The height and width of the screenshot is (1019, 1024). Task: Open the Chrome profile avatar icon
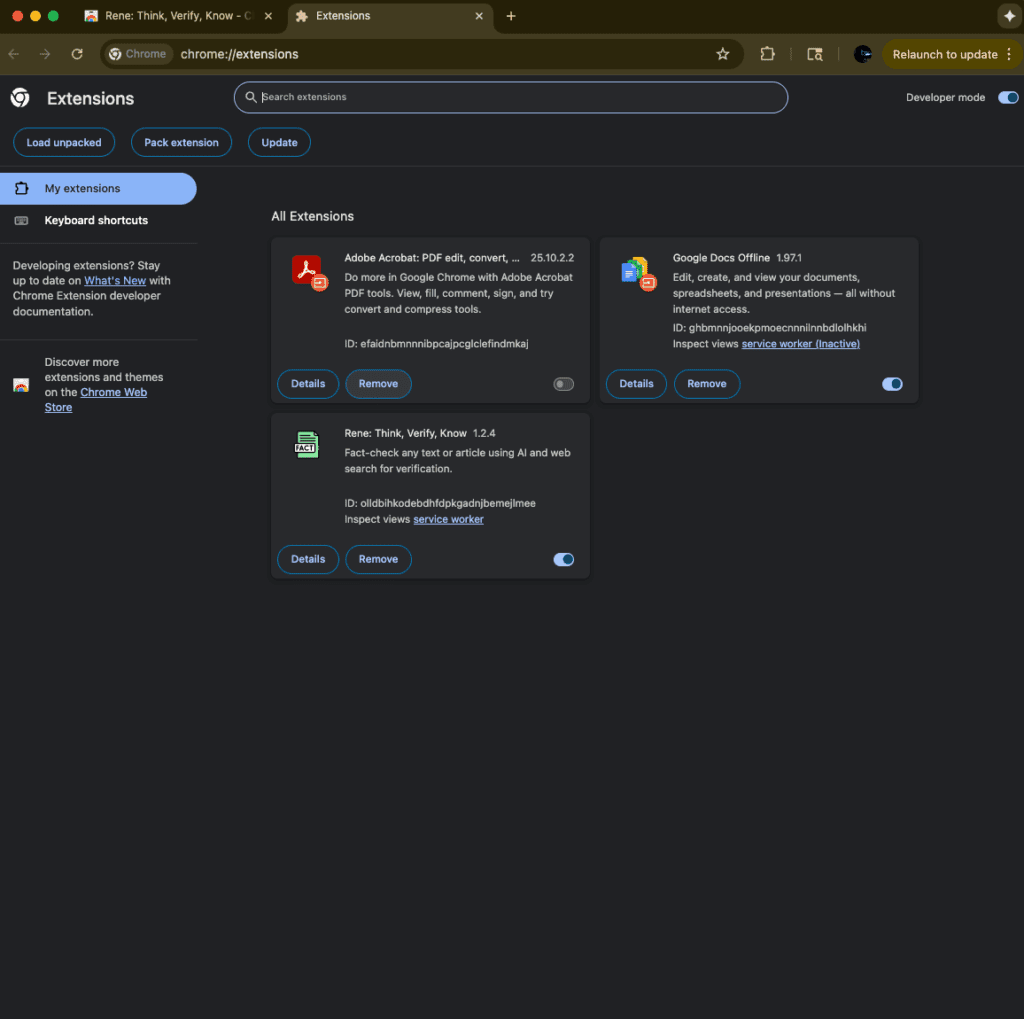[862, 54]
